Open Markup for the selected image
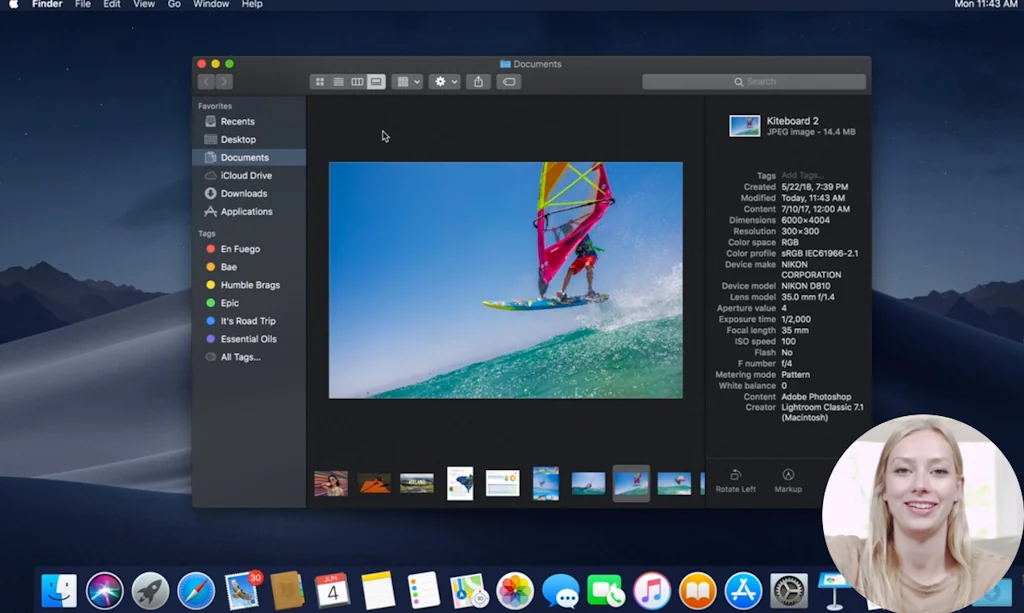 point(788,480)
